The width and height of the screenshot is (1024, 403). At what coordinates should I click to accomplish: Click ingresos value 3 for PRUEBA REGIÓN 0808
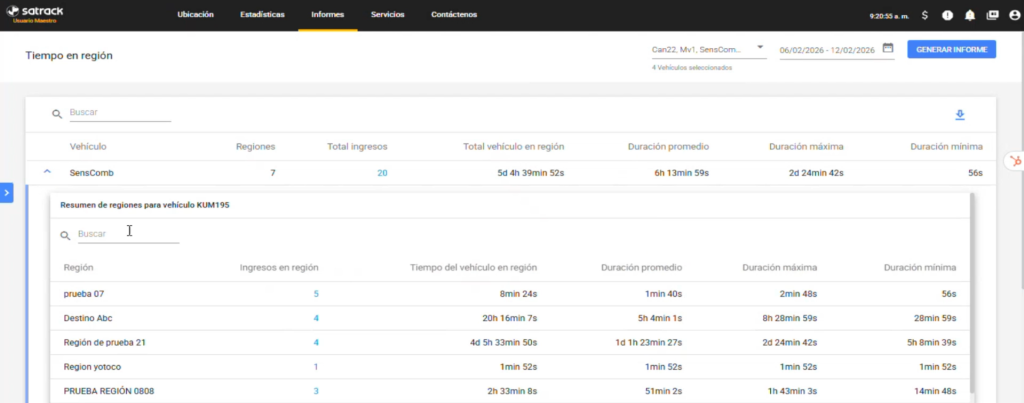[x=316, y=391]
